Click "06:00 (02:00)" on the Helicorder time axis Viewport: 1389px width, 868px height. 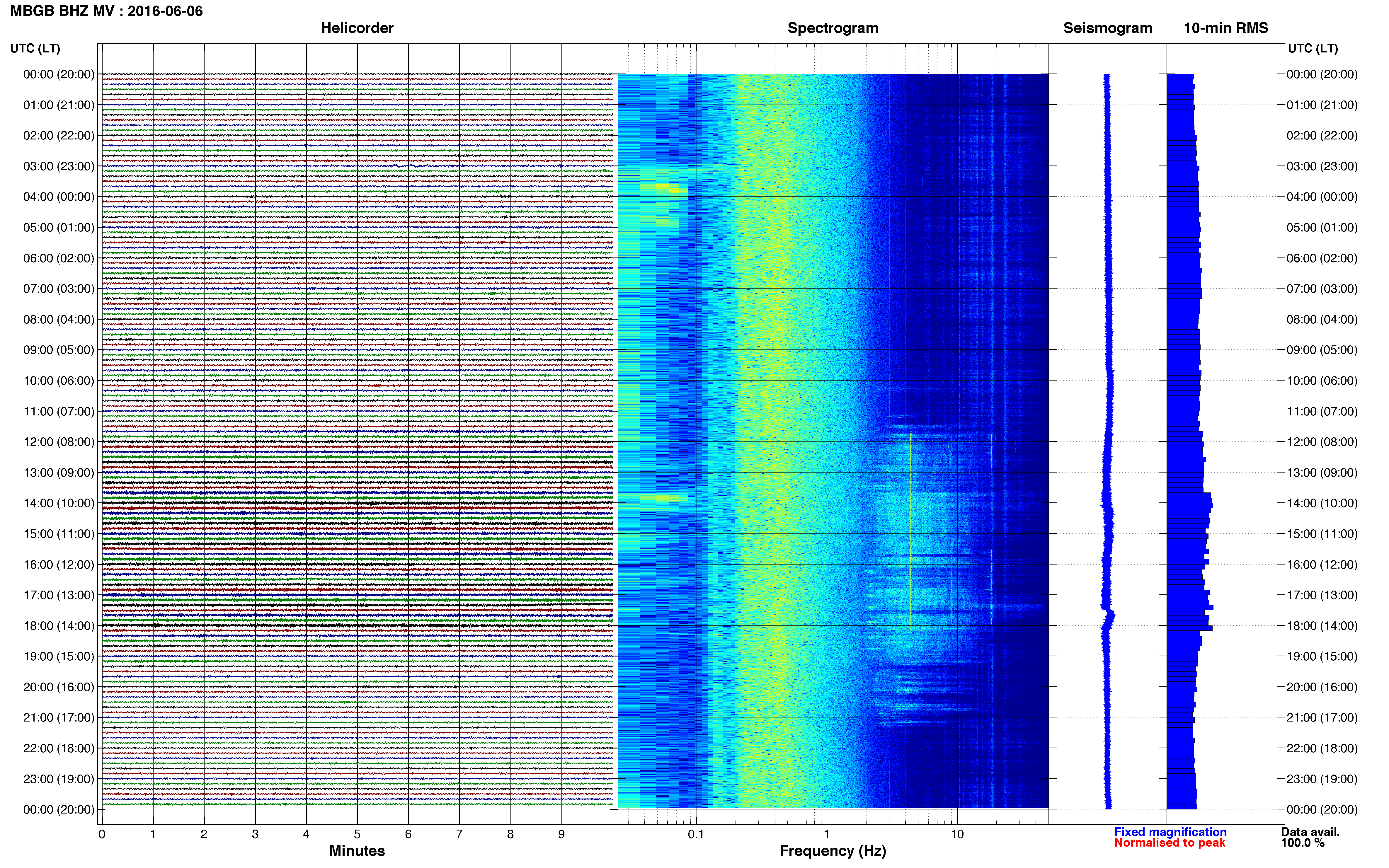point(59,258)
